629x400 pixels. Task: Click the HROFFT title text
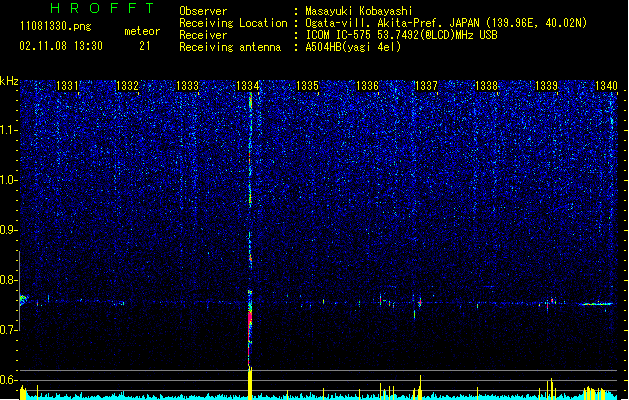[x=102, y=8]
